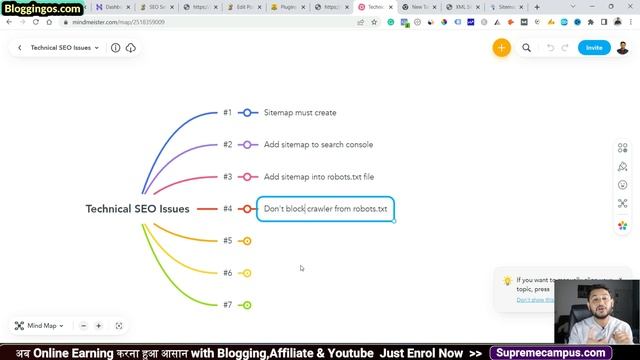Screen dimensions: 640x360
Task: Select the Add sitemap to search console topic
Action: pos(318,144)
